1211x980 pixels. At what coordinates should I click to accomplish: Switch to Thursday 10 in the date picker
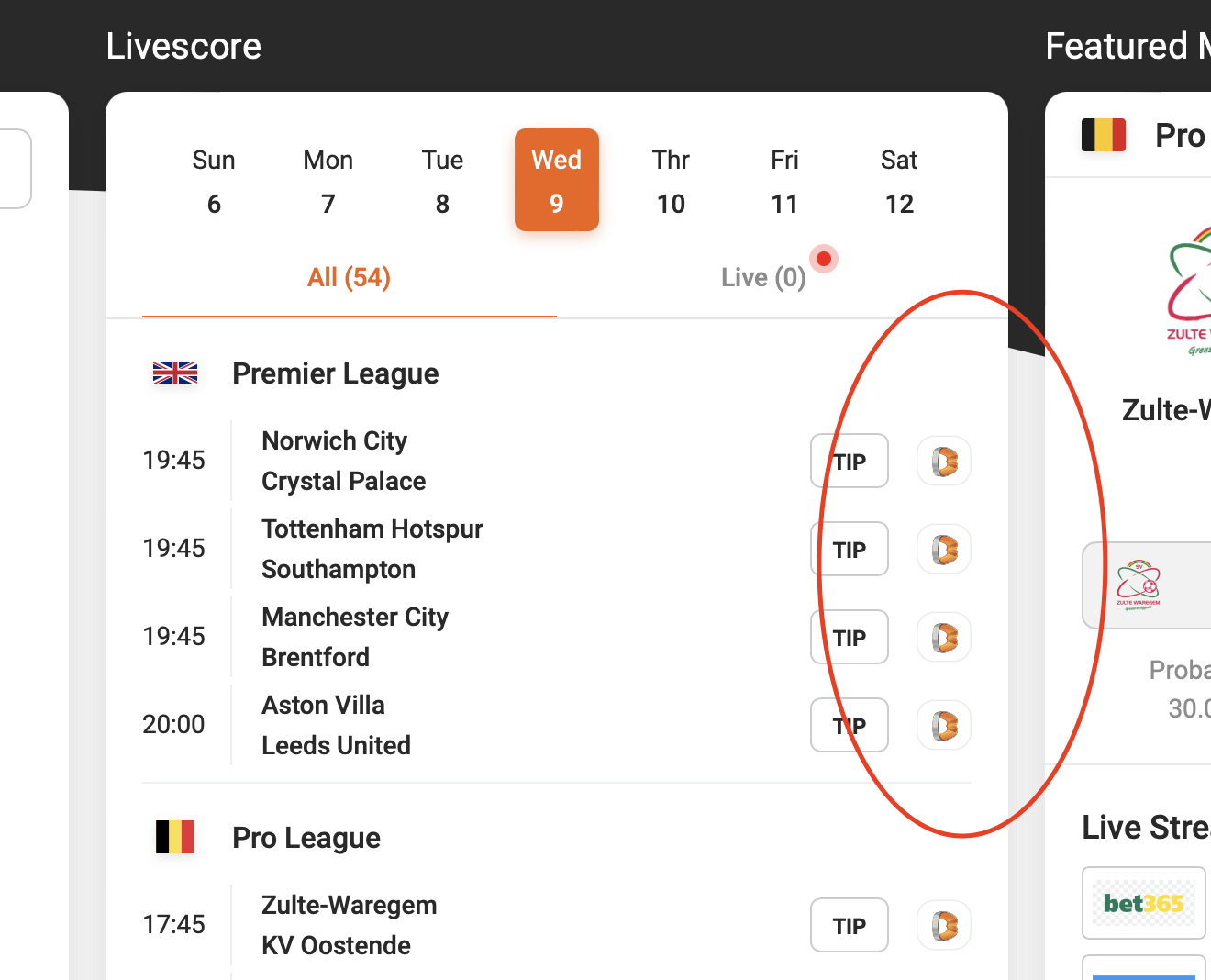(671, 180)
